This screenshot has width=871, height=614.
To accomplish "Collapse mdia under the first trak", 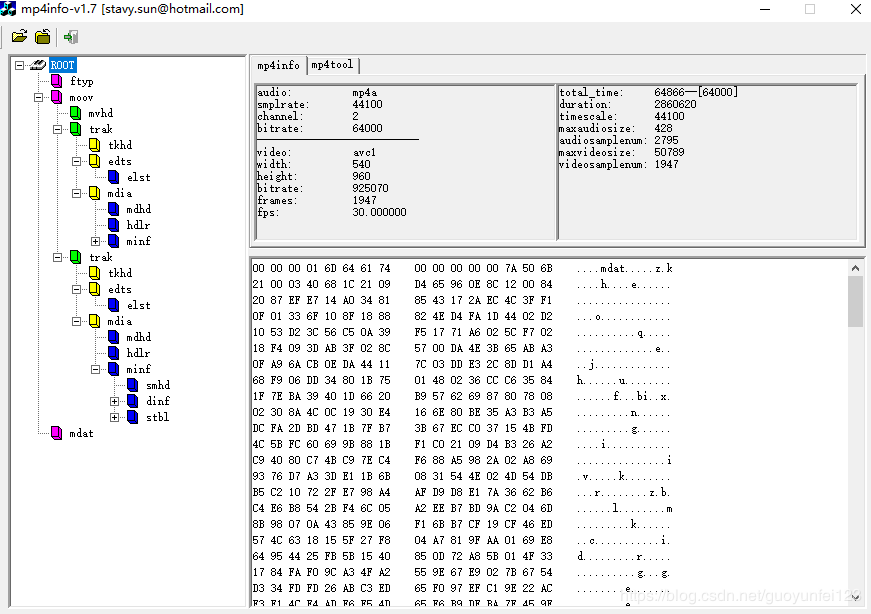I will click(76, 193).
